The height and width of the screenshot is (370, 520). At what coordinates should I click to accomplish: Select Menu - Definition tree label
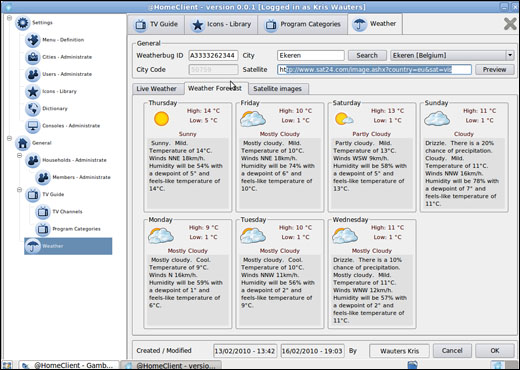pyautogui.click(x=63, y=40)
